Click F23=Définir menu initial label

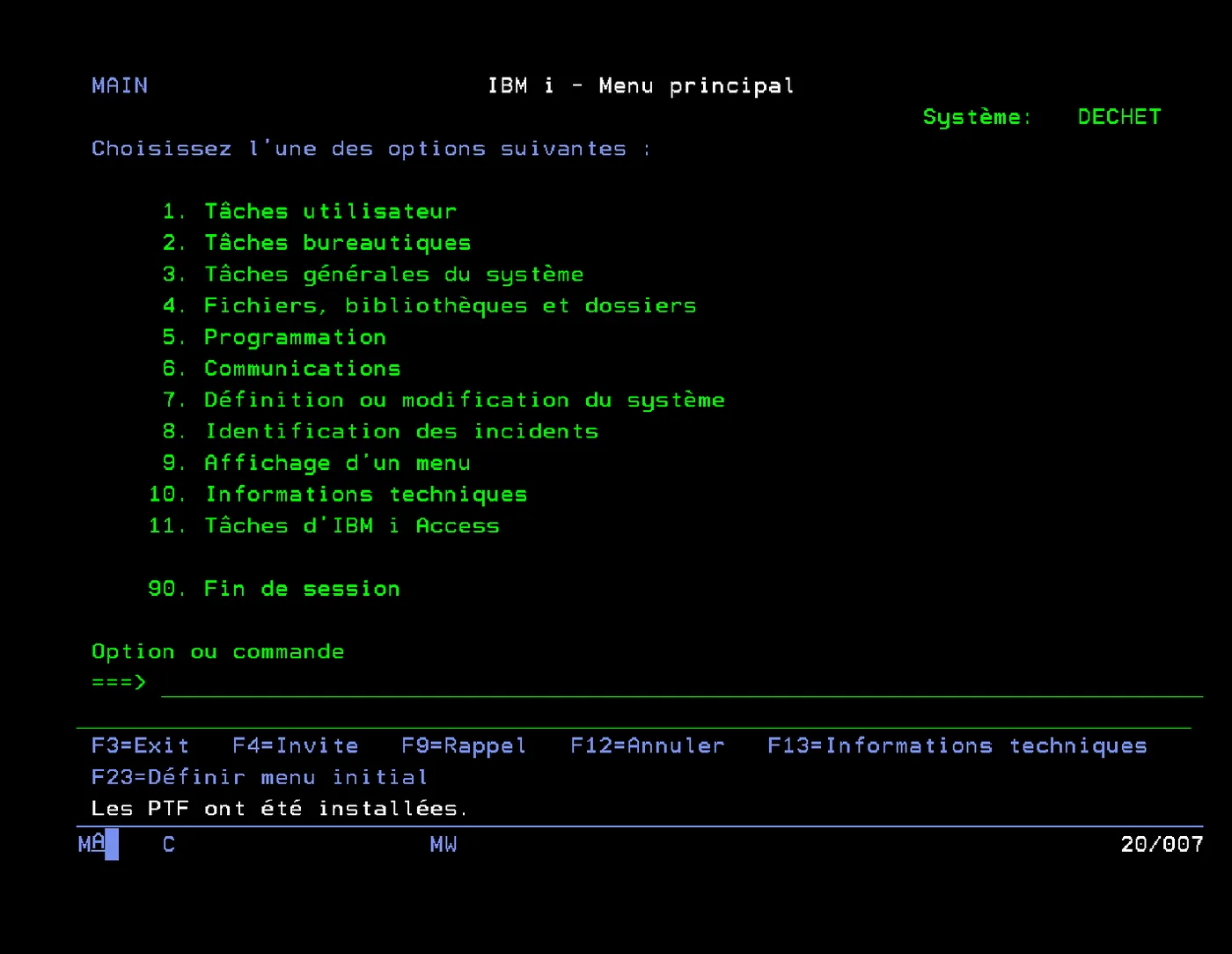[x=260, y=778]
